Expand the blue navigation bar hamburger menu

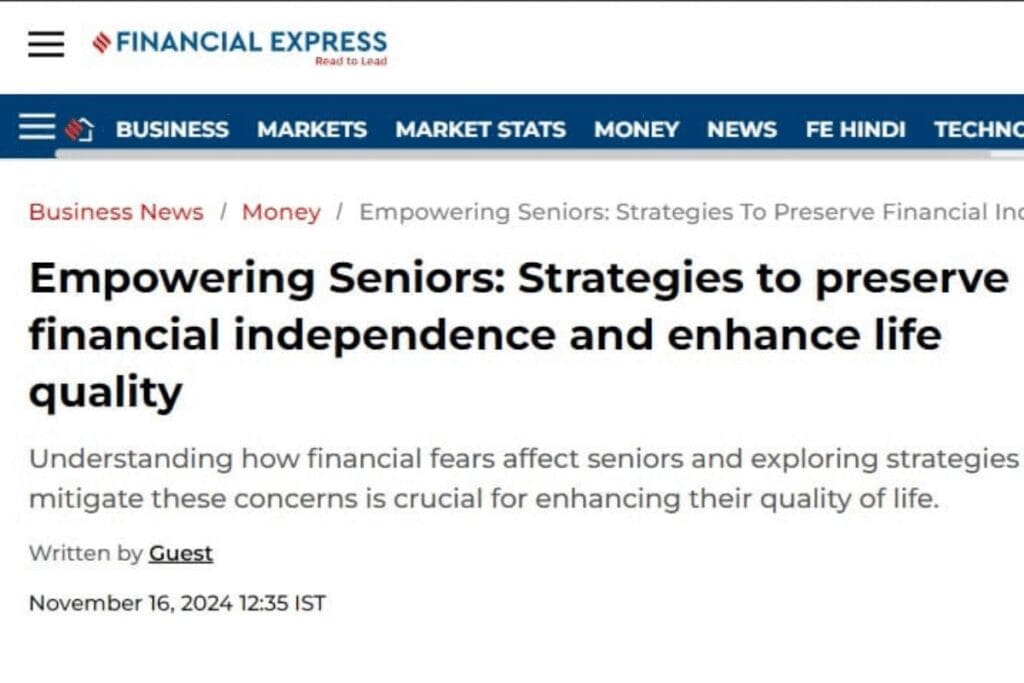click(37, 127)
